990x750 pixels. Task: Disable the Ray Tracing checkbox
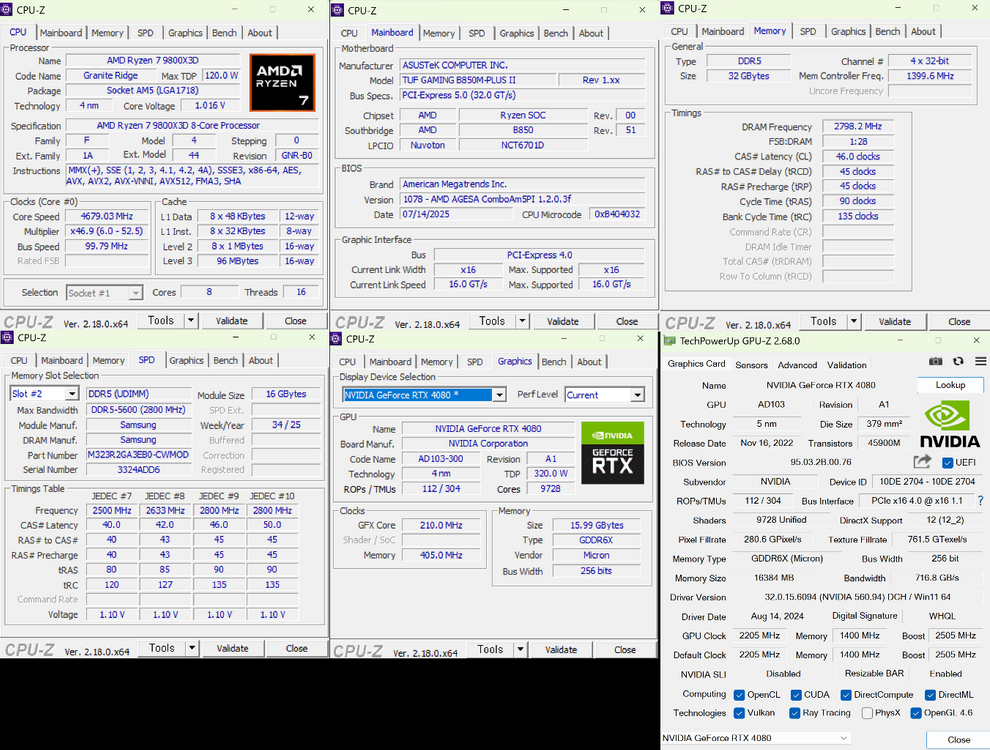793,713
